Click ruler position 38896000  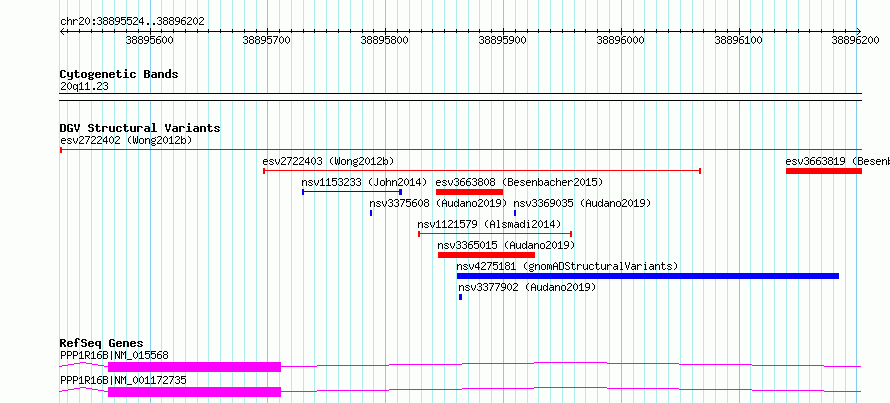coord(621,40)
